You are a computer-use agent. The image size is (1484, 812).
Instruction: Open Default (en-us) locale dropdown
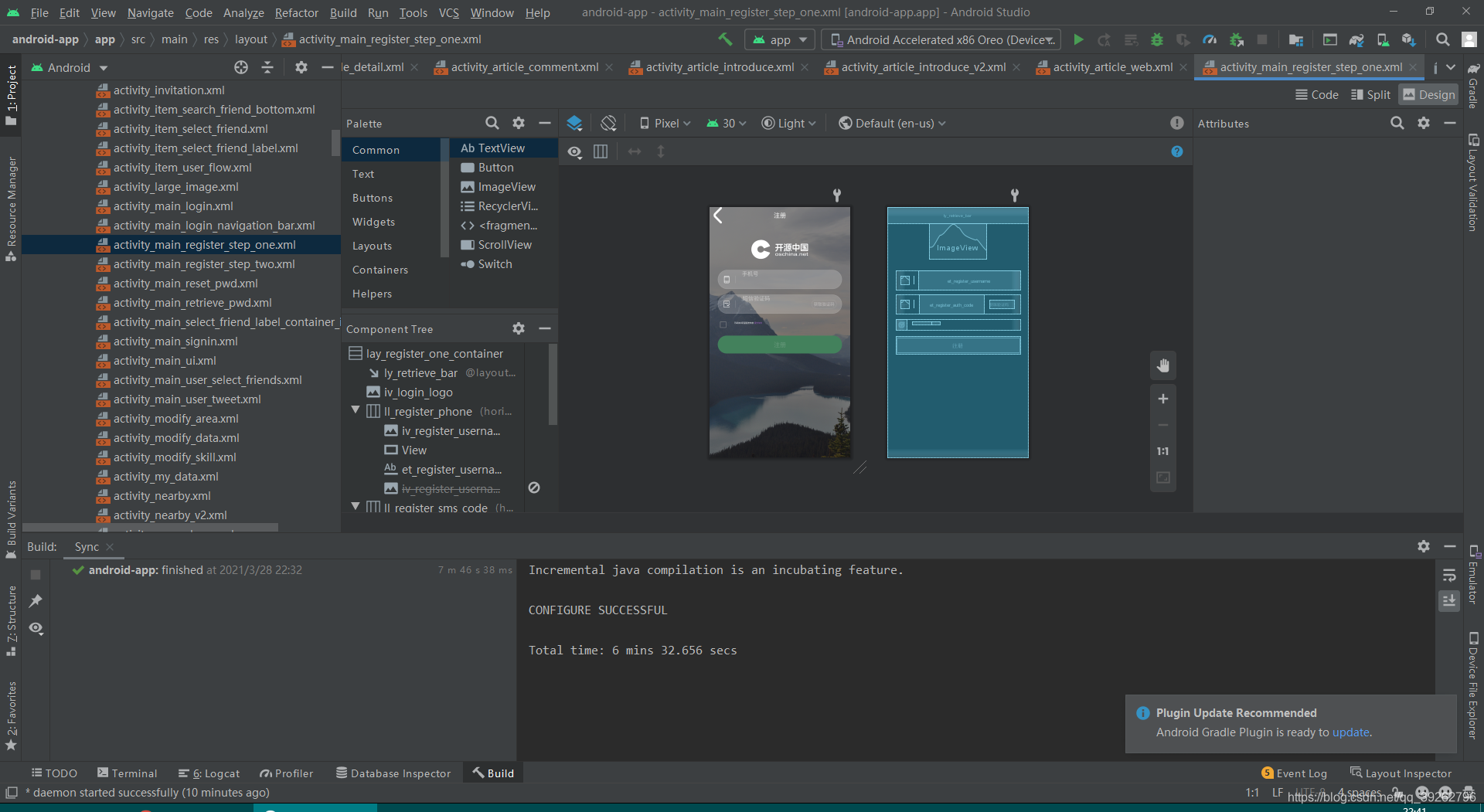tap(893, 123)
